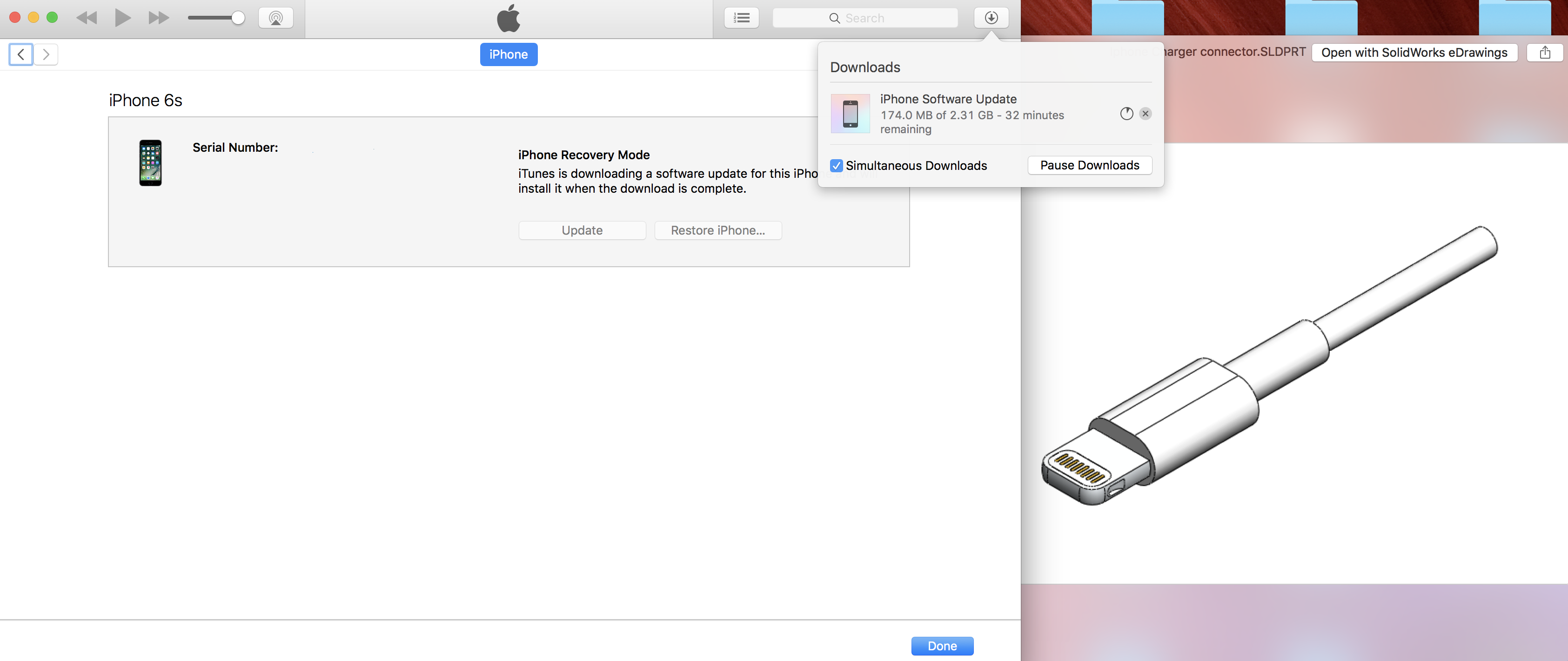This screenshot has width=1568, height=661.
Task: Click the play button in iTunes
Action: [x=122, y=18]
